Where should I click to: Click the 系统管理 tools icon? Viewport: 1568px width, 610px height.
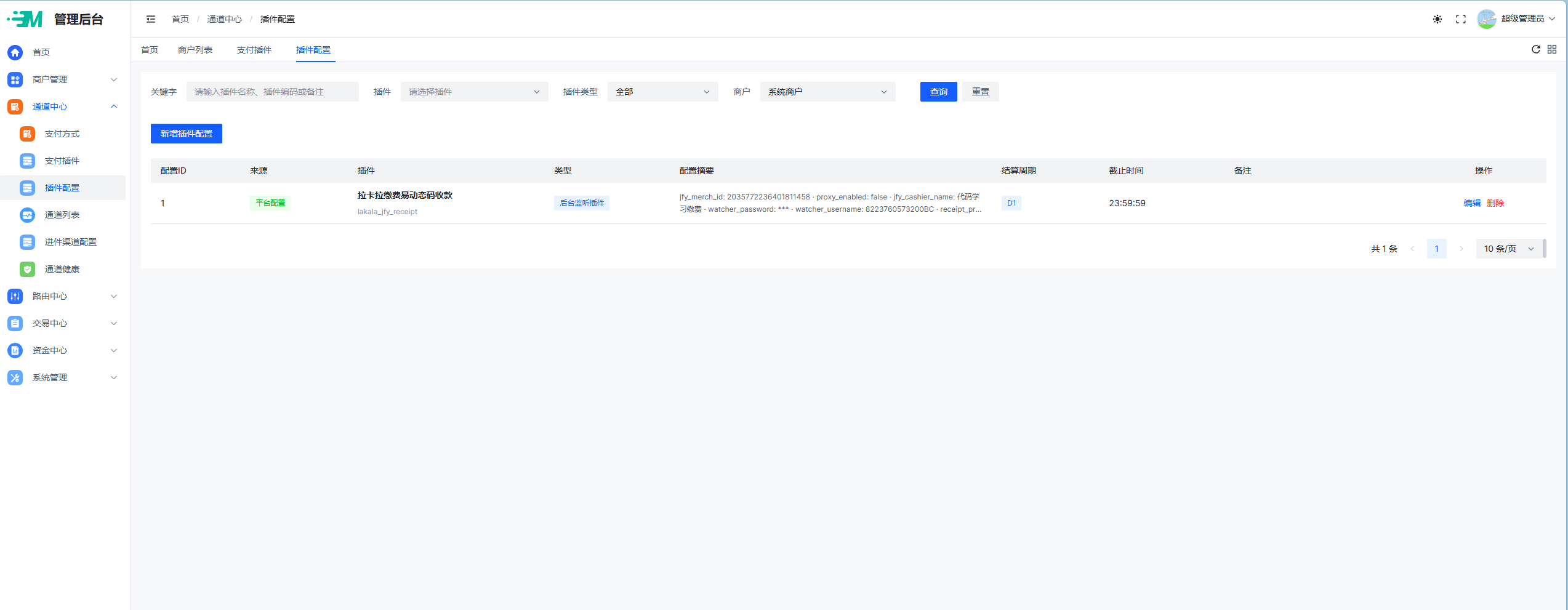[15, 377]
